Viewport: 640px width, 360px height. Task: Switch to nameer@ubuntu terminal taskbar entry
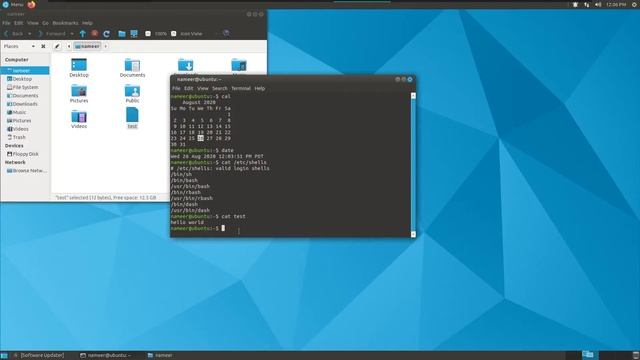tap(105, 355)
